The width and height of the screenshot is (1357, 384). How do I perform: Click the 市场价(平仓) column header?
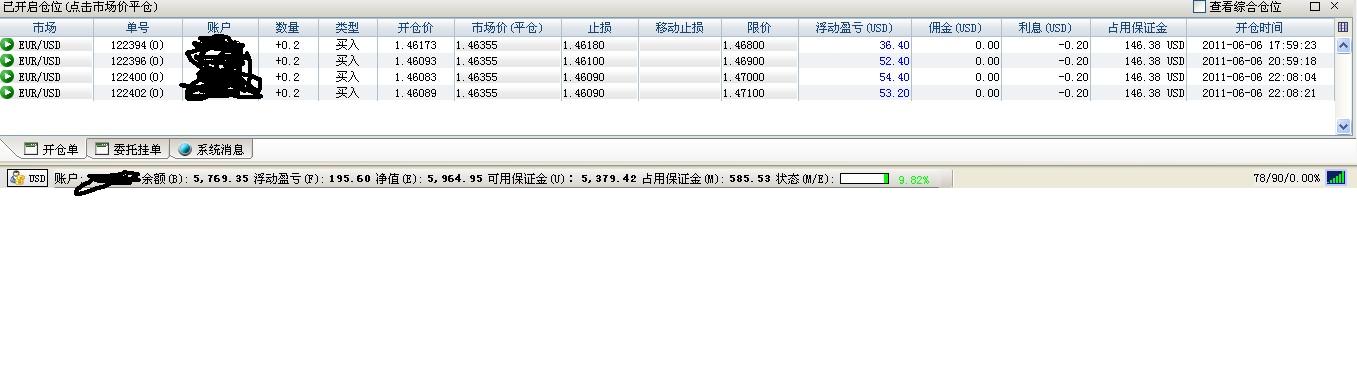pyautogui.click(x=507, y=28)
